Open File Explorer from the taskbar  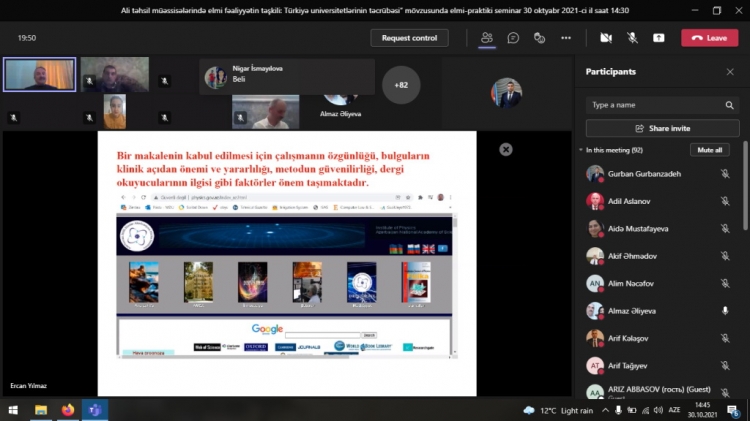click(41, 410)
